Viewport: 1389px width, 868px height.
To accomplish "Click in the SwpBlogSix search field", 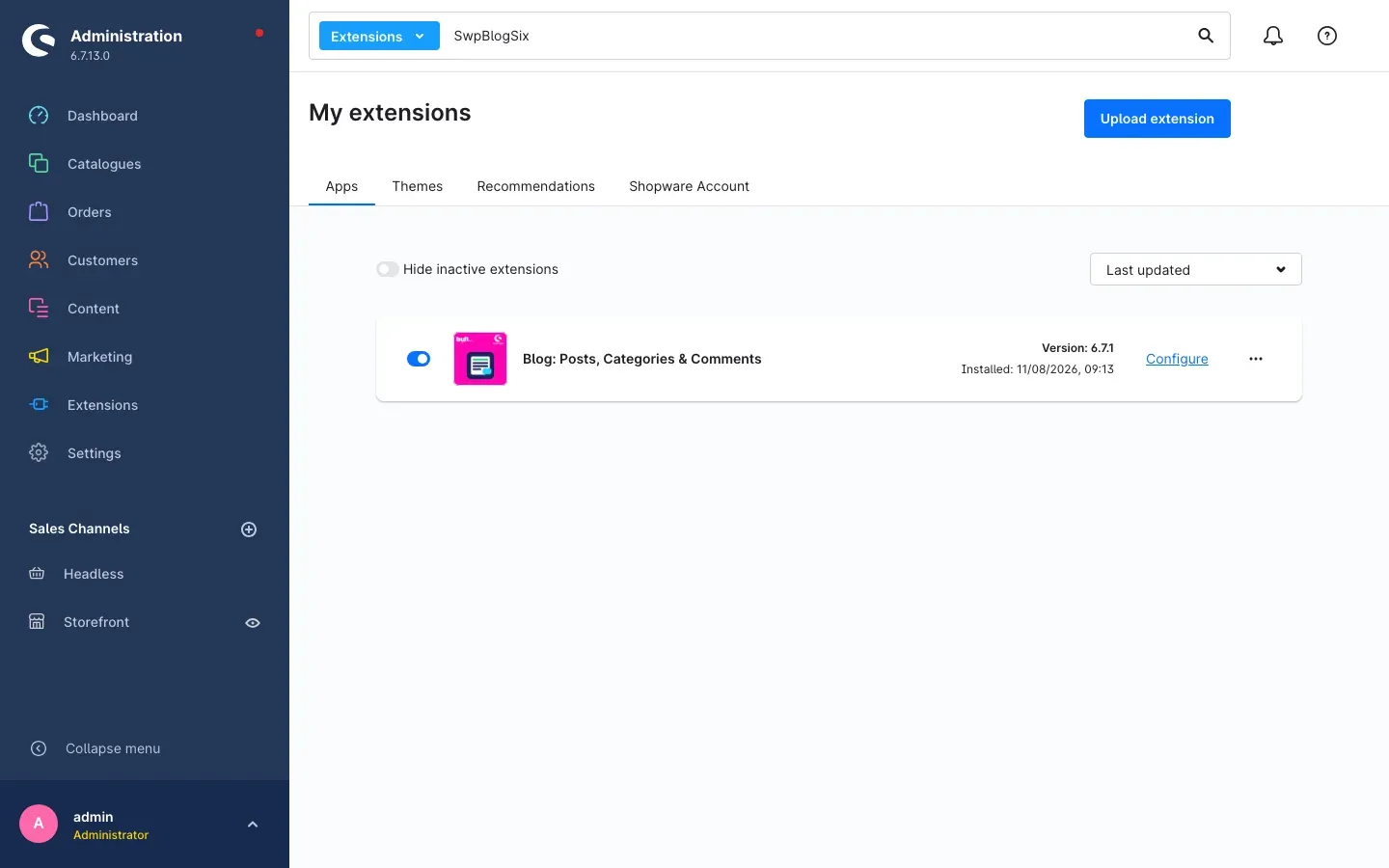I will coord(815,36).
